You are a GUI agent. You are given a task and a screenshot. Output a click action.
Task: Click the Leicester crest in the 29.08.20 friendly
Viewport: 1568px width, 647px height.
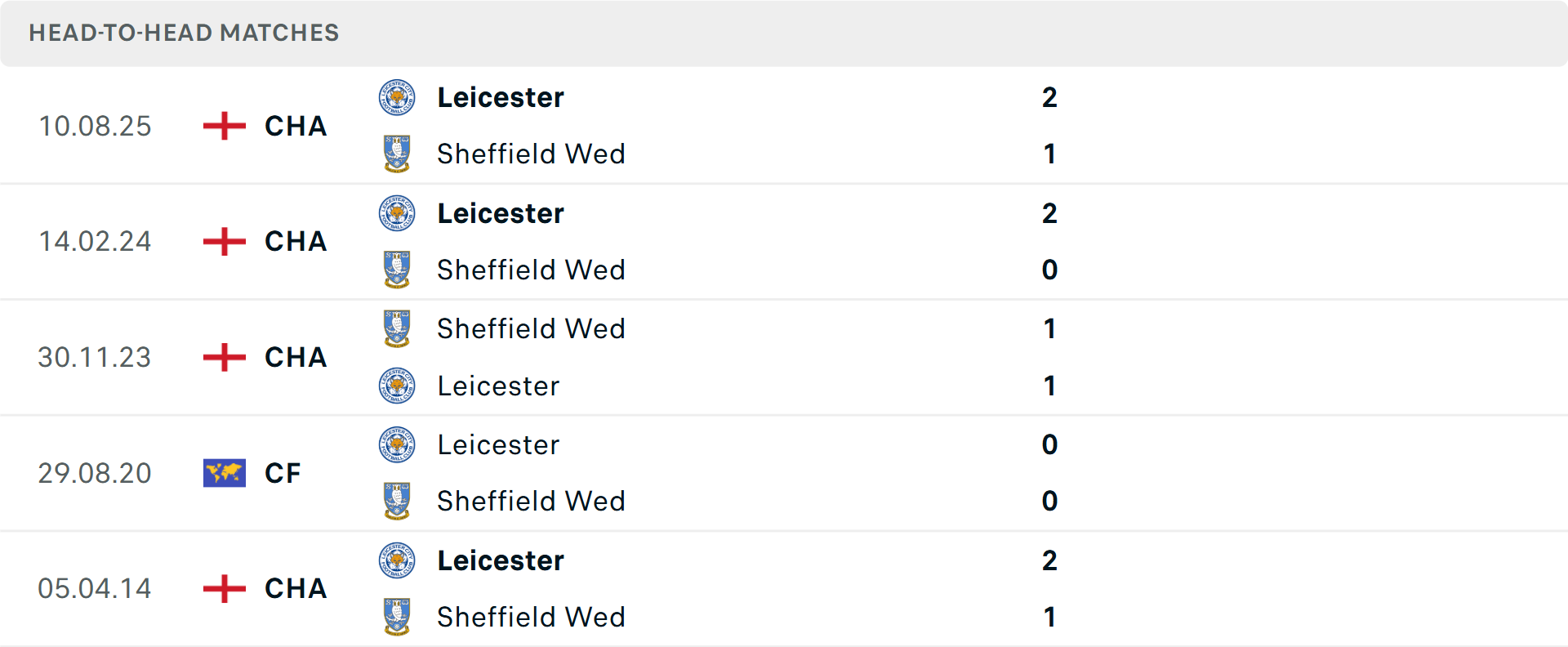pyautogui.click(x=397, y=444)
